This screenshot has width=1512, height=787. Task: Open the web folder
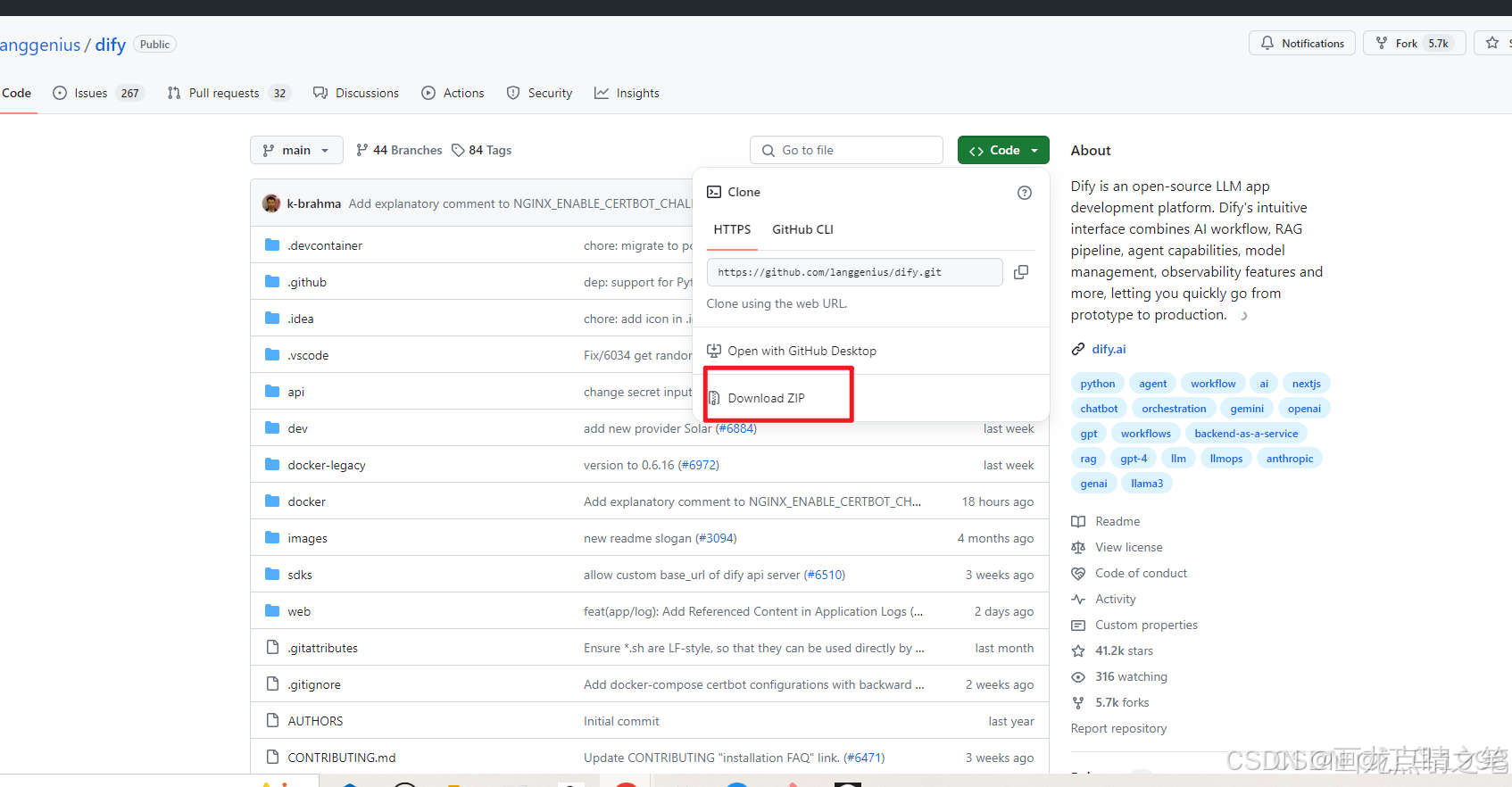[299, 611]
